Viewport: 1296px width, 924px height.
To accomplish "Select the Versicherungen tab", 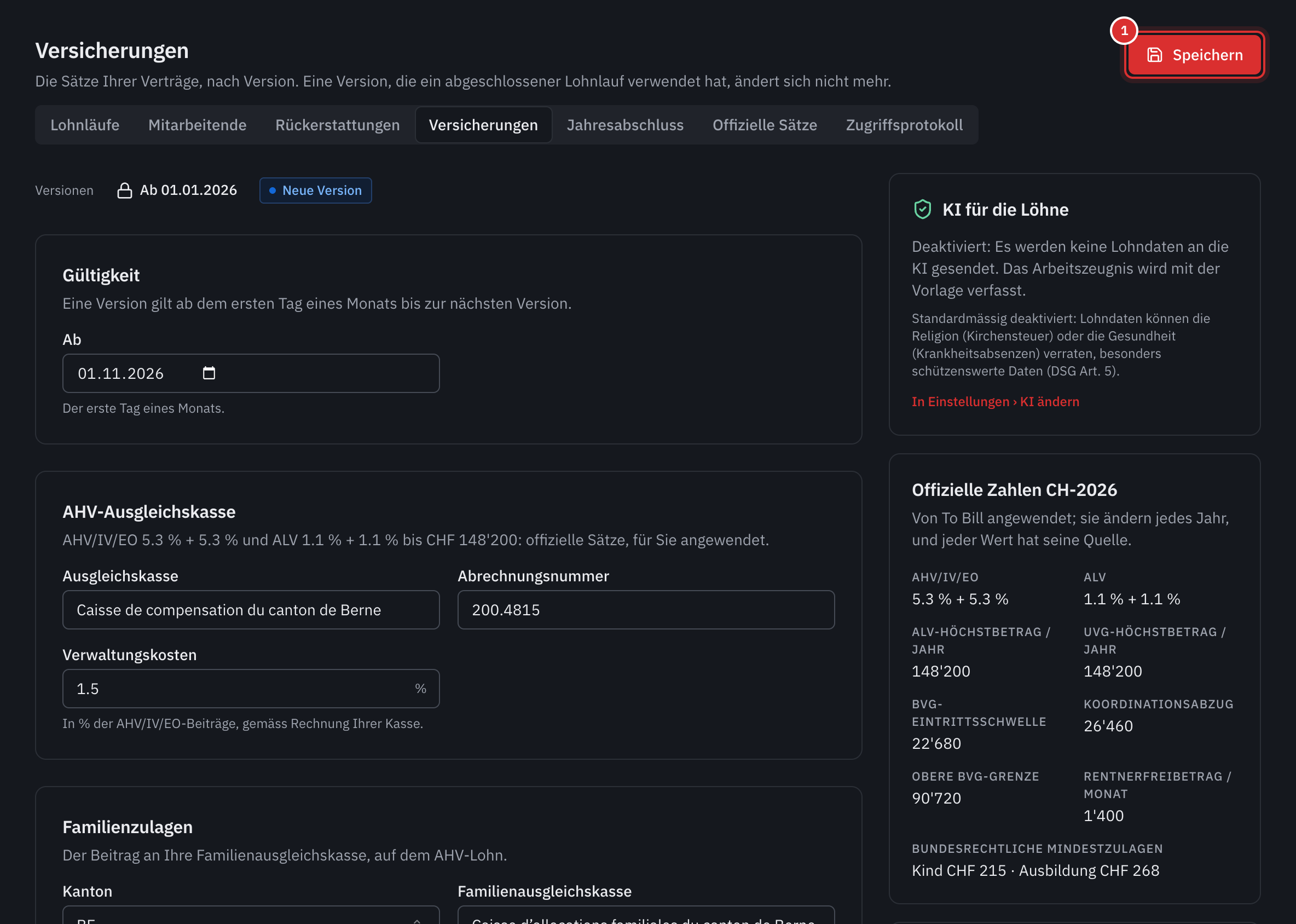I will 483,125.
